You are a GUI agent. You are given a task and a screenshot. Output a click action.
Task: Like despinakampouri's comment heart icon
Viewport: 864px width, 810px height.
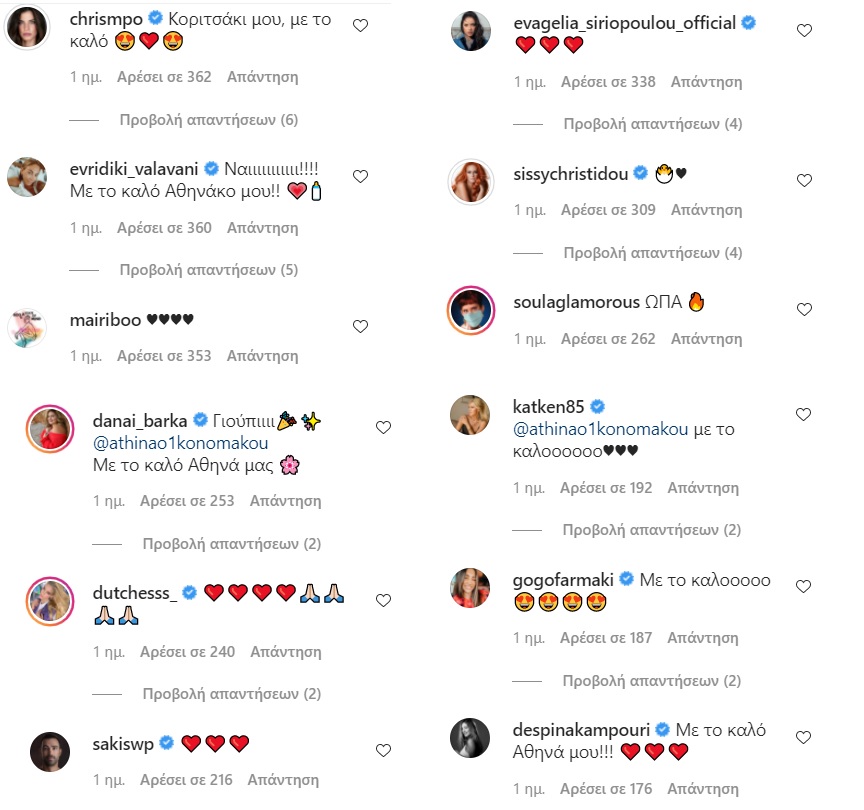(803, 737)
